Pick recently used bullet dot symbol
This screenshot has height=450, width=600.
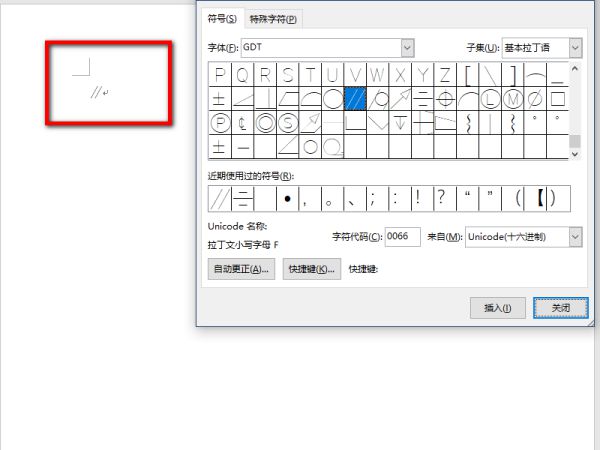[x=287, y=199]
